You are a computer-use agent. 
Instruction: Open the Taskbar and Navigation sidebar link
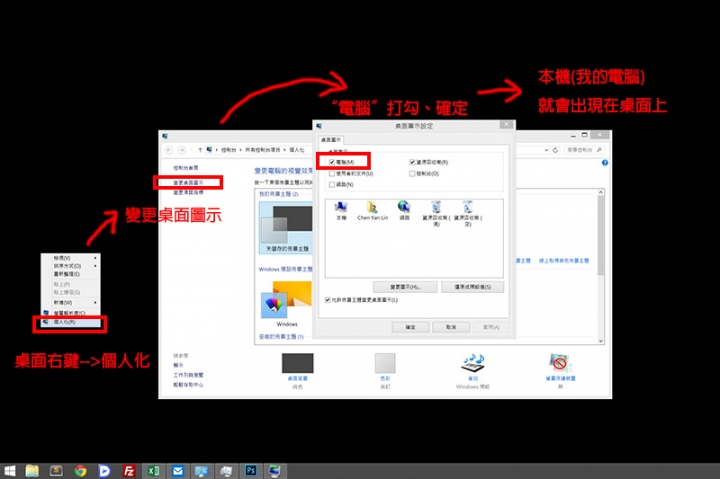pos(188,375)
